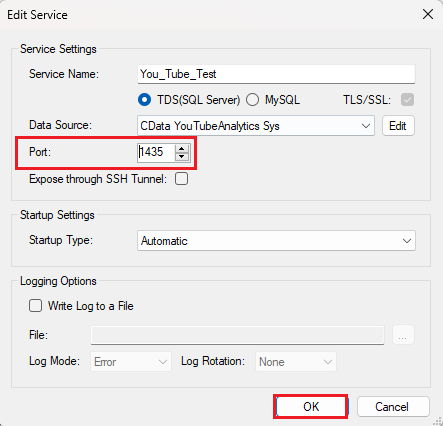Click the log File path field

click(237, 335)
